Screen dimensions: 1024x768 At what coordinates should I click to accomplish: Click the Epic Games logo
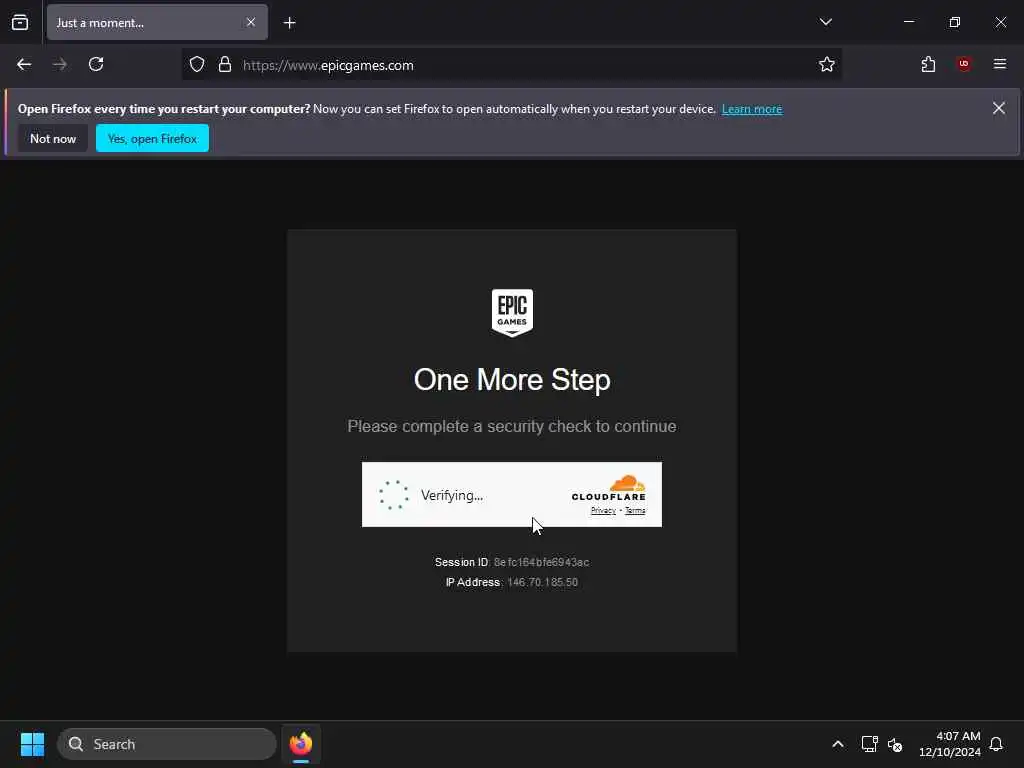click(512, 313)
